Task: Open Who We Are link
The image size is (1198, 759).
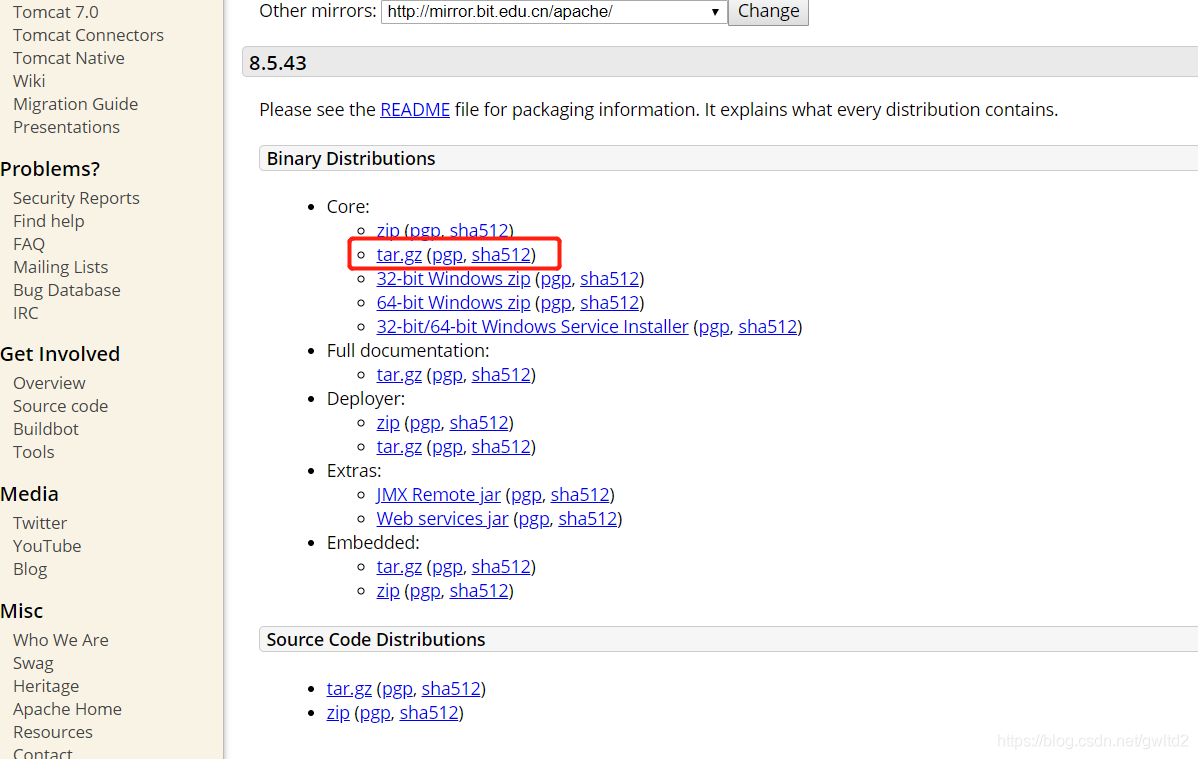Action: [60, 640]
